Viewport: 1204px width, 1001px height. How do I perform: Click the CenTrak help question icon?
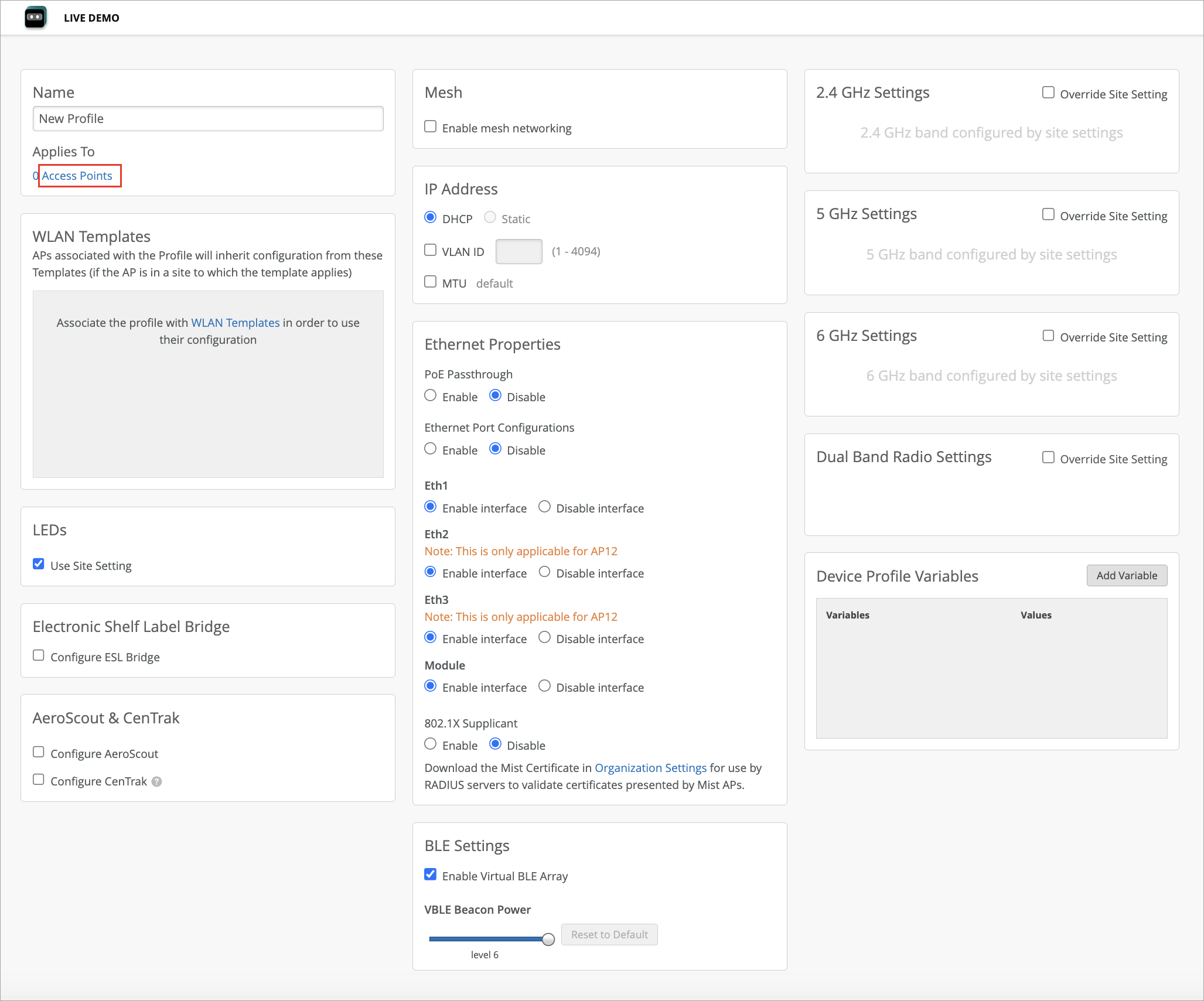[x=156, y=781]
